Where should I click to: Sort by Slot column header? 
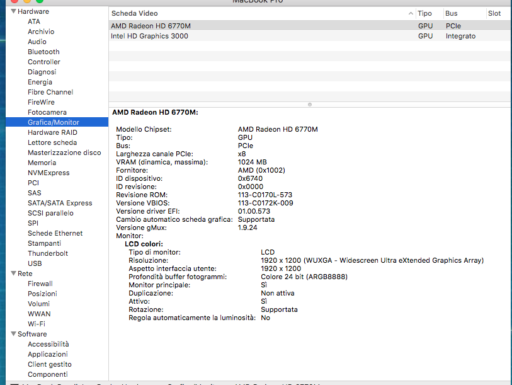[x=494, y=13]
